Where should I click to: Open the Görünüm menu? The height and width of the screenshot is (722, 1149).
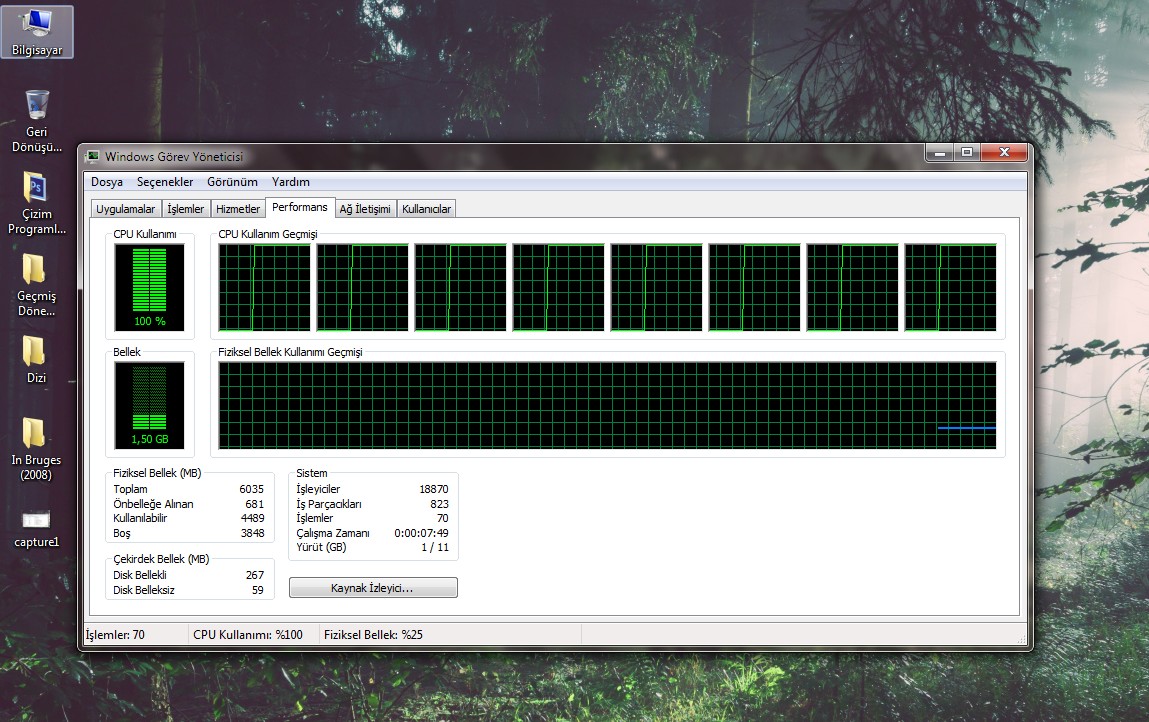pyautogui.click(x=232, y=182)
